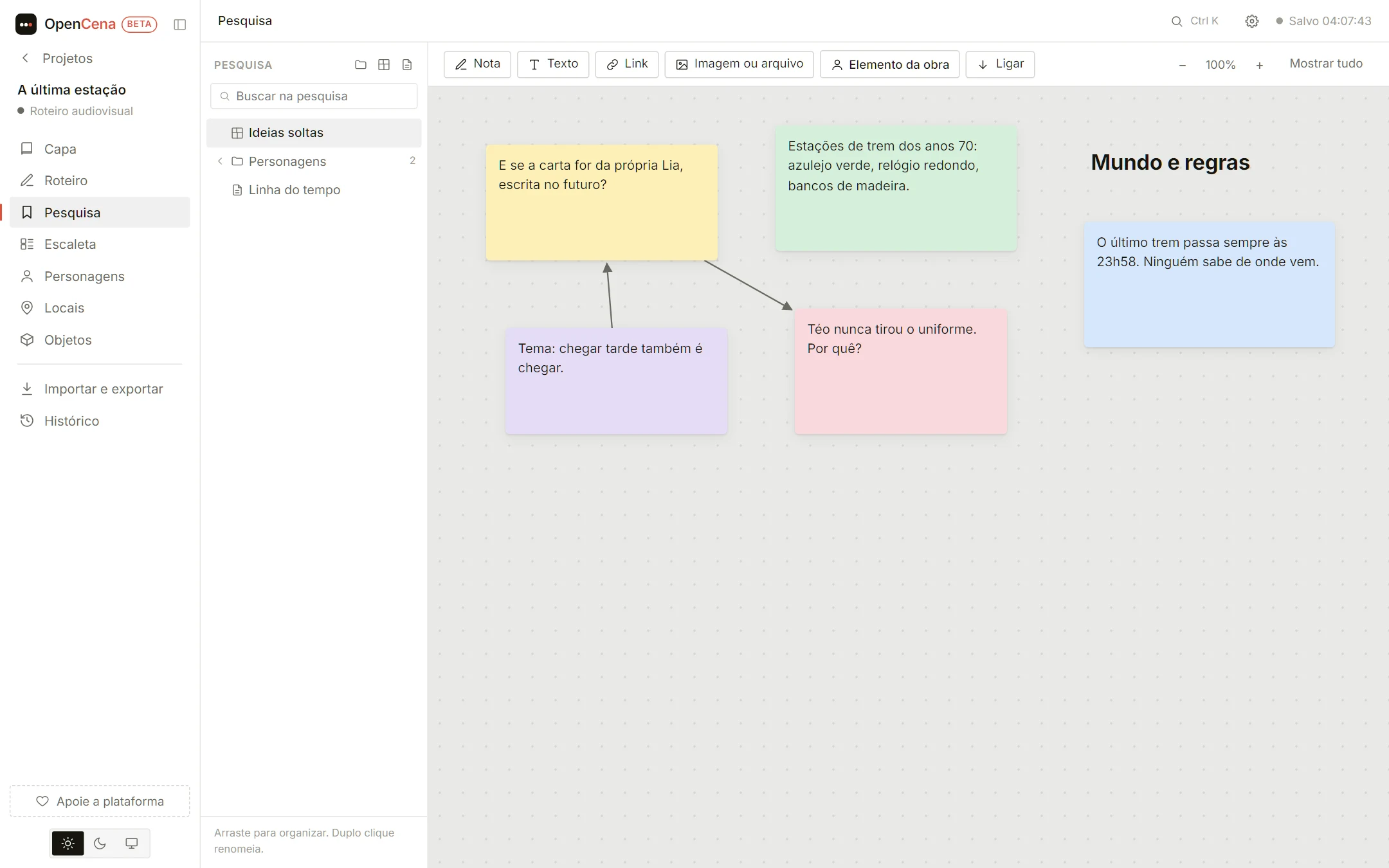The width and height of the screenshot is (1389, 868).
Task: Expand the Personagens folder chevron
Action: 220,161
